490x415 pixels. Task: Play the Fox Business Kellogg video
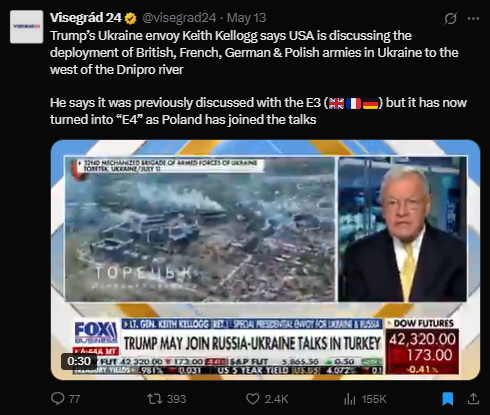(265, 260)
